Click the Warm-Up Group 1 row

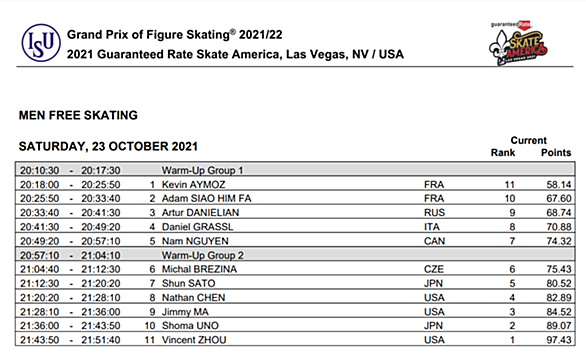(x=295, y=170)
